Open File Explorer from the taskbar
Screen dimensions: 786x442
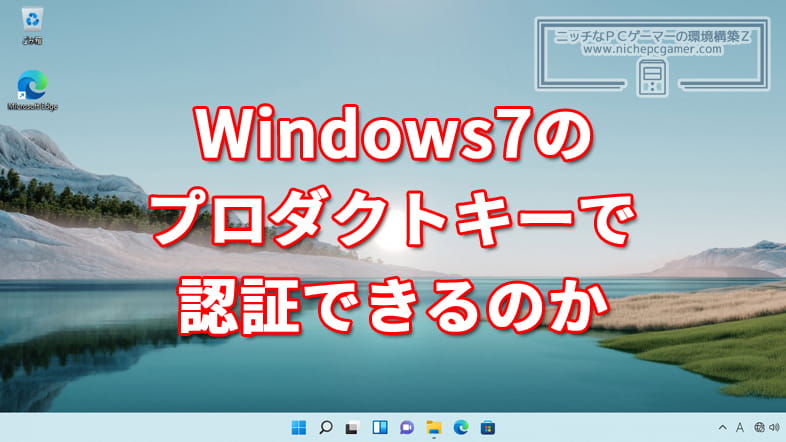pos(434,427)
